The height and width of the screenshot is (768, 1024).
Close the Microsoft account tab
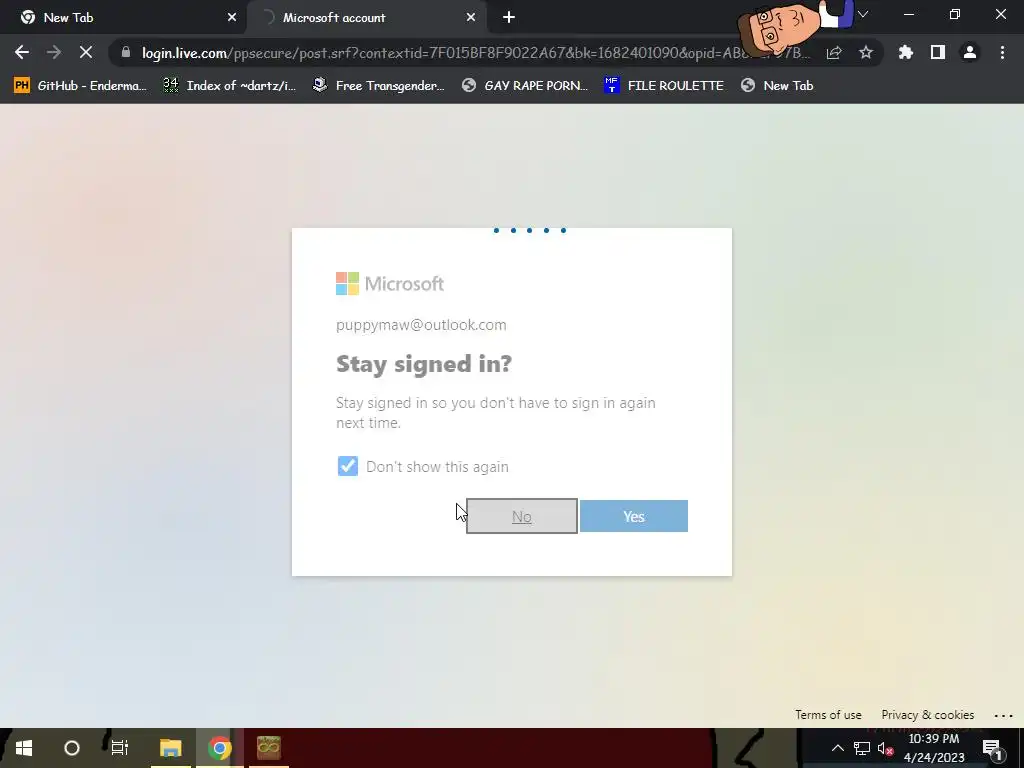click(x=471, y=18)
